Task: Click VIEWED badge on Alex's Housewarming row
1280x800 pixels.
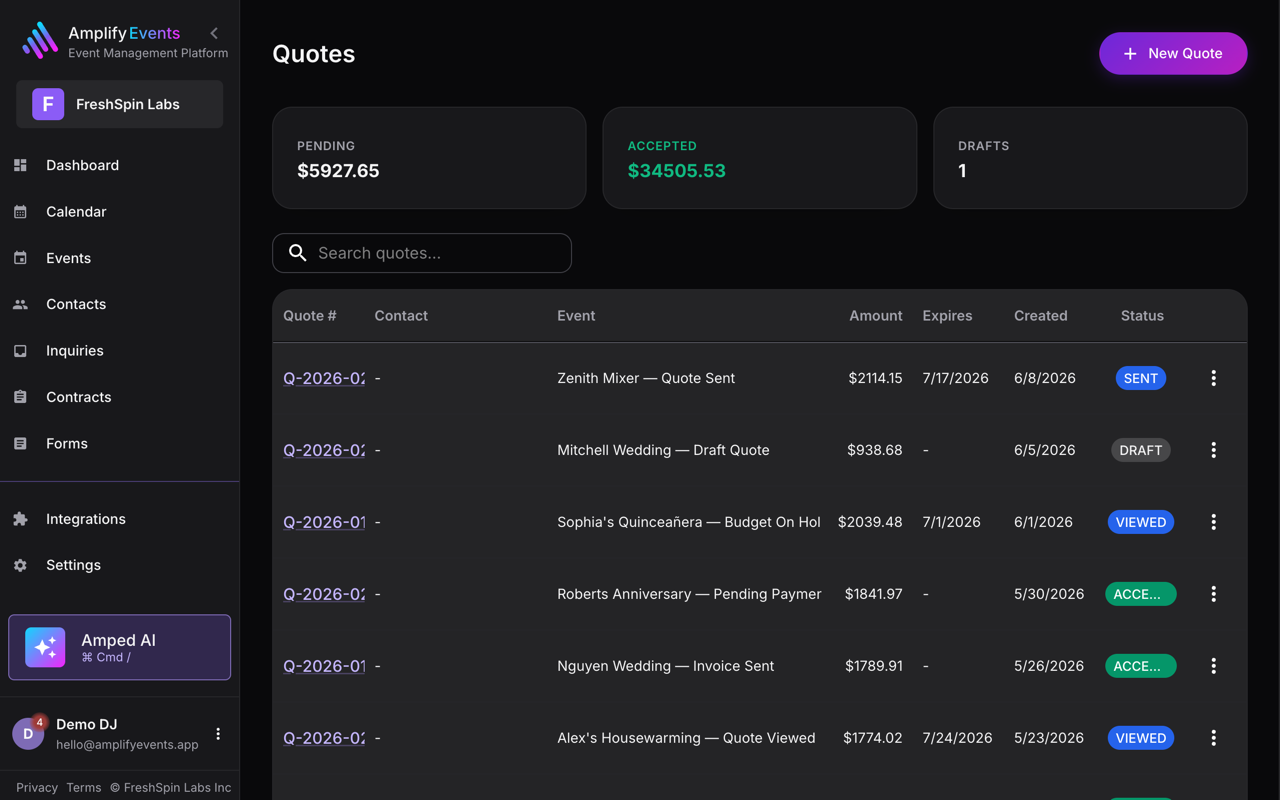Action: 1141,738
